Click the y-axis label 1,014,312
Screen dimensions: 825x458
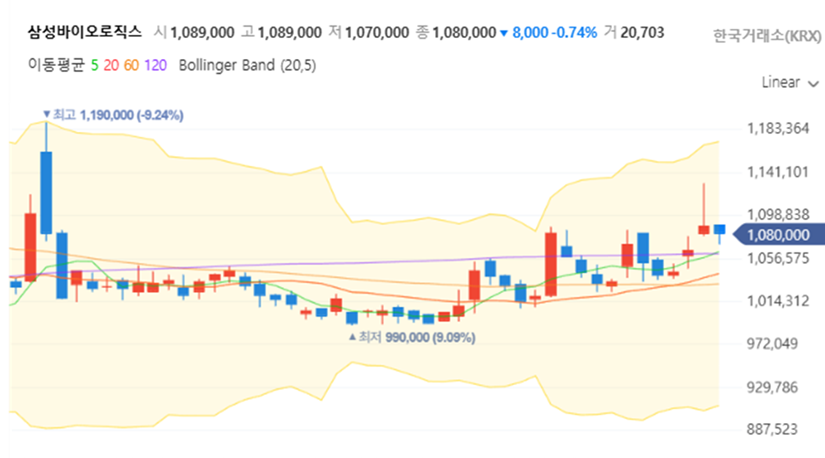pos(778,301)
